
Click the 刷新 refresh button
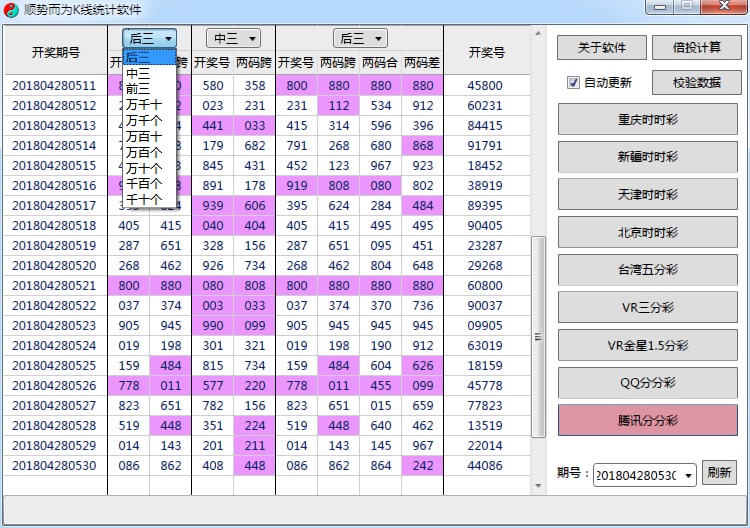coord(719,474)
